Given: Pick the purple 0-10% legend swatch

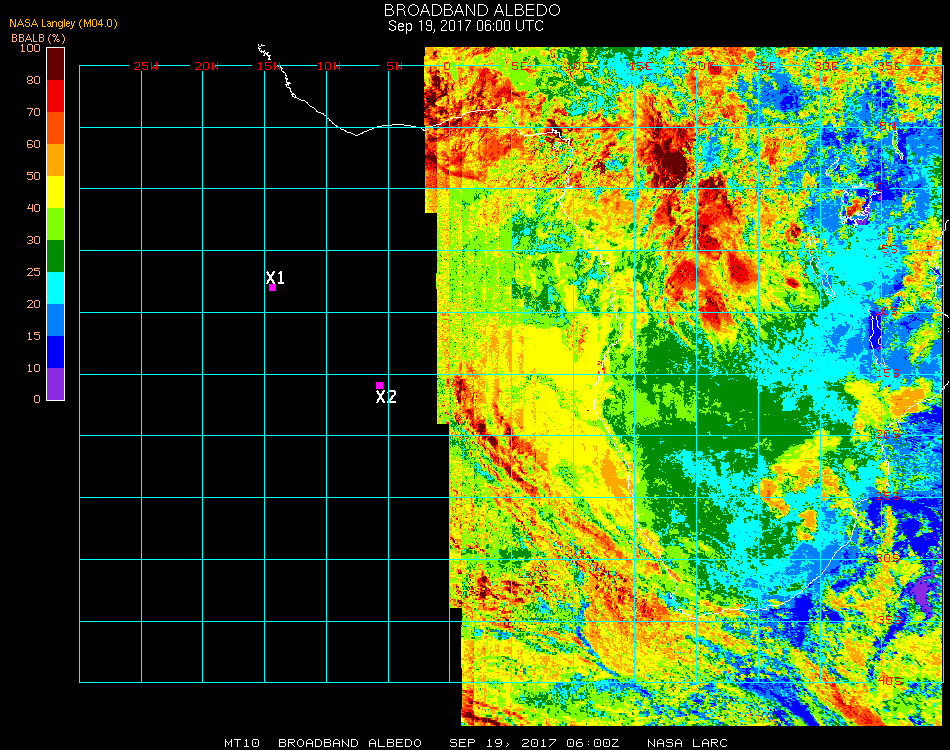Looking at the screenshot, I should pos(56,384).
